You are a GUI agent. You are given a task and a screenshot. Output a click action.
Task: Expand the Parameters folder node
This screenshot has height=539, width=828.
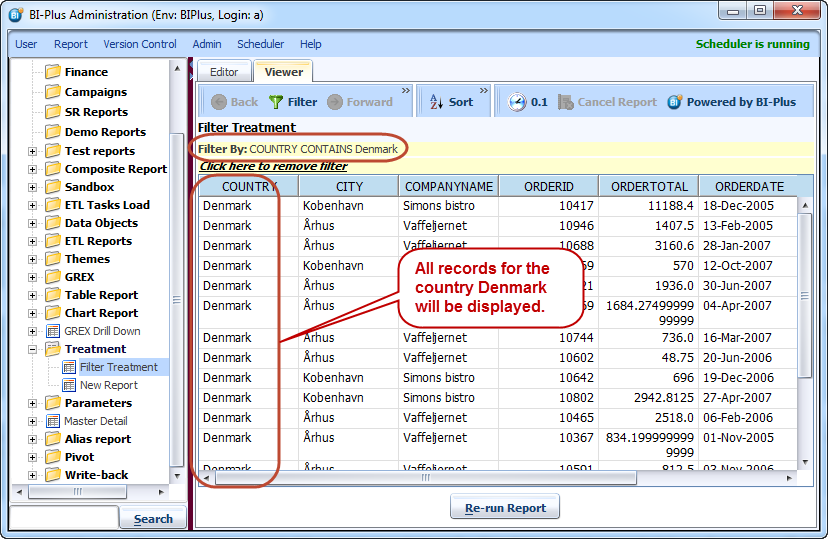pyautogui.click(x=32, y=403)
